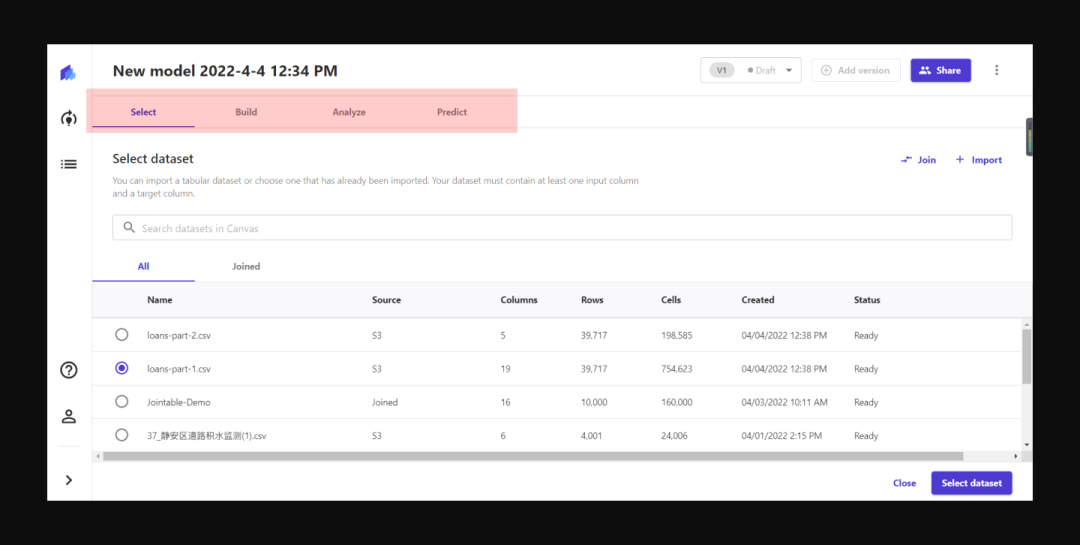The height and width of the screenshot is (545, 1080).
Task: Click the Close link
Action: tap(904, 483)
